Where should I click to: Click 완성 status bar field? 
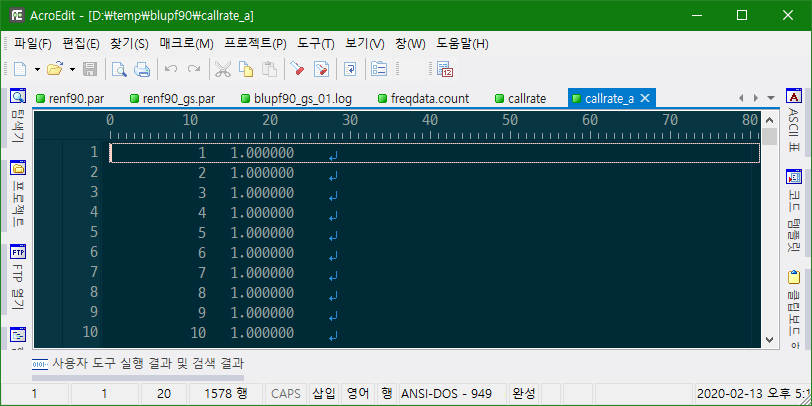(x=524, y=394)
